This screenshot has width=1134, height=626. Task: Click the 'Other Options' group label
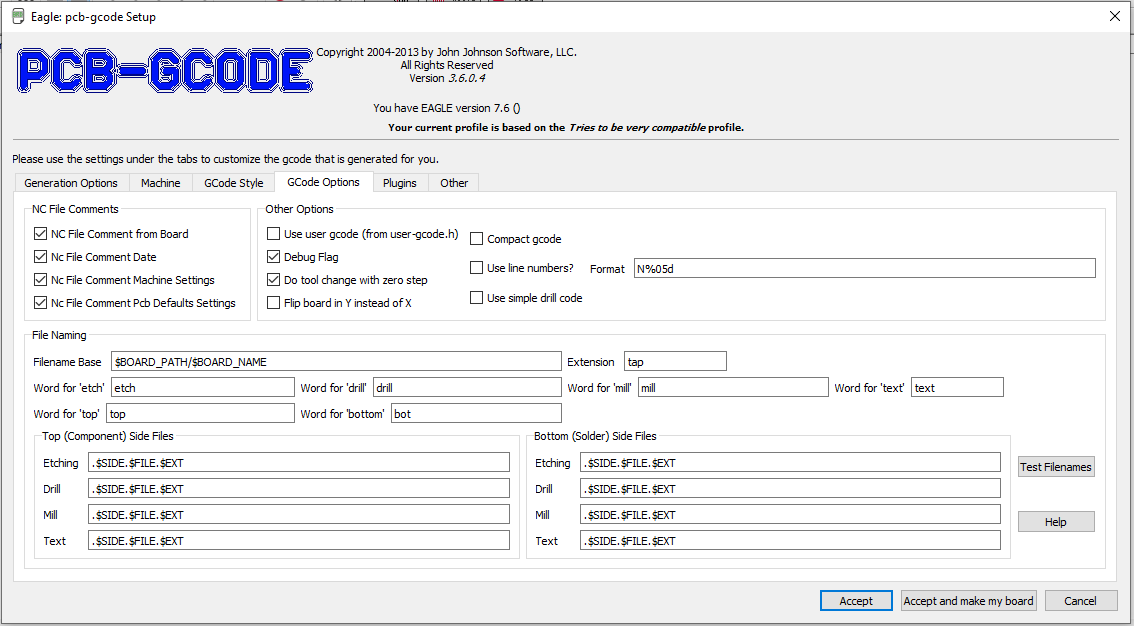pyautogui.click(x=299, y=209)
